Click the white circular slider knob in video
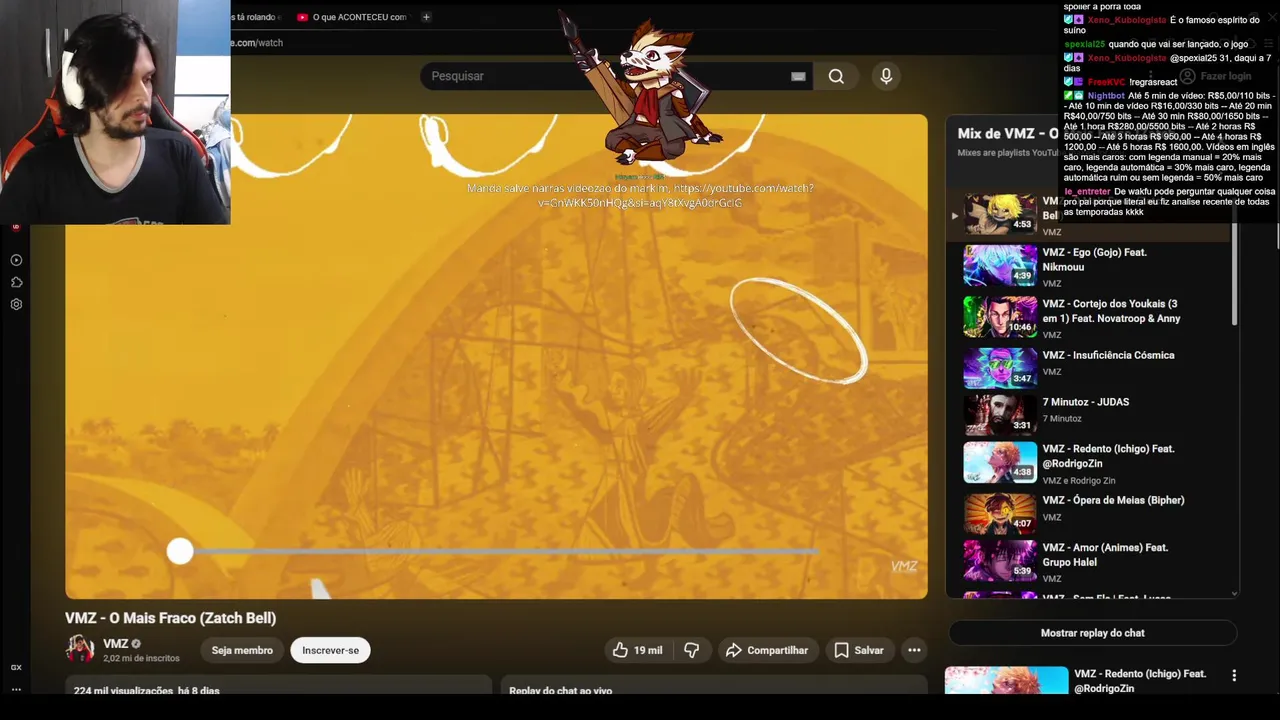This screenshot has height=720, width=1280. [x=180, y=551]
